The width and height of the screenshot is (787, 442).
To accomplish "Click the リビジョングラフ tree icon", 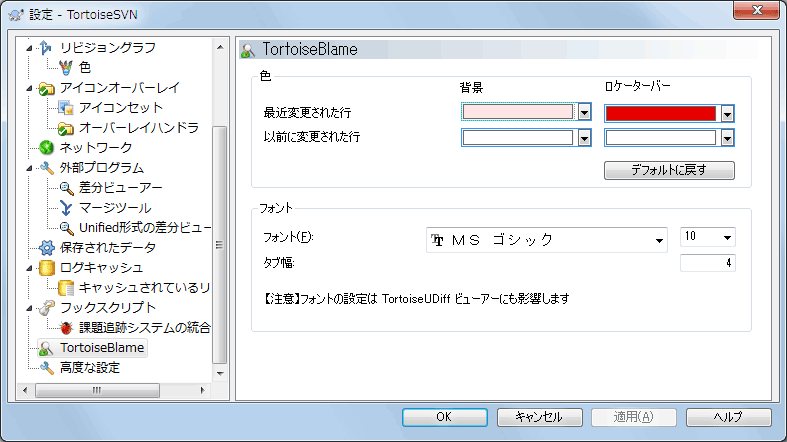I will 46,47.
